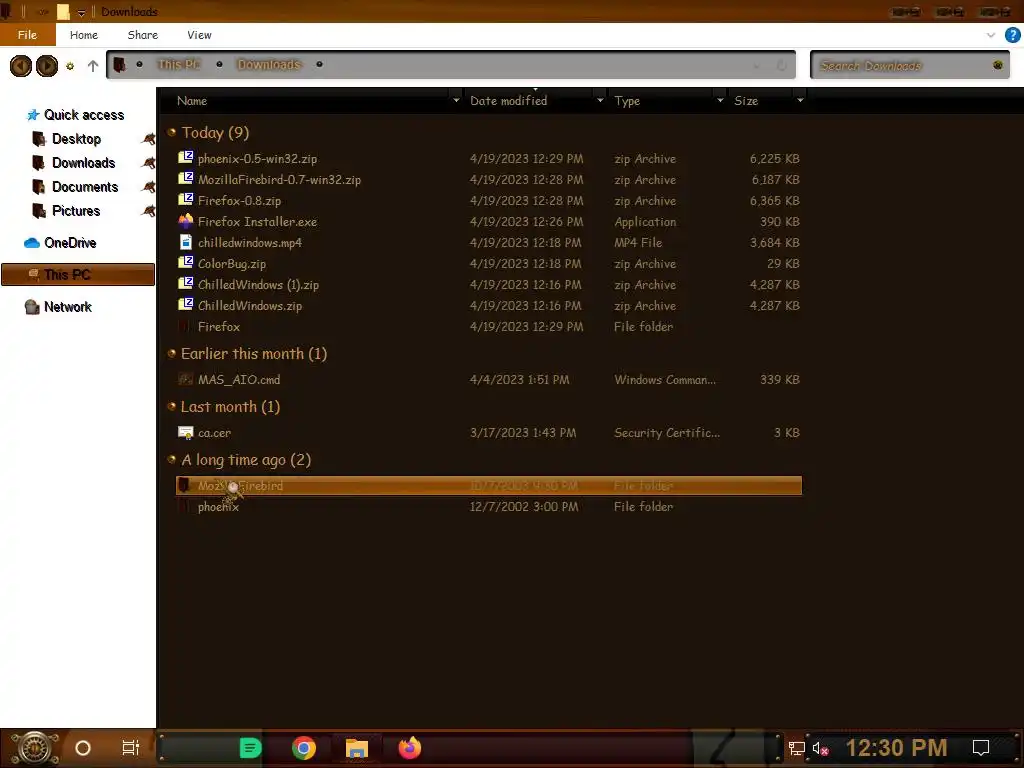Select the ColorBug.zip archive icon
This screenshot has width=1024, height=768.
coord(186,263)
